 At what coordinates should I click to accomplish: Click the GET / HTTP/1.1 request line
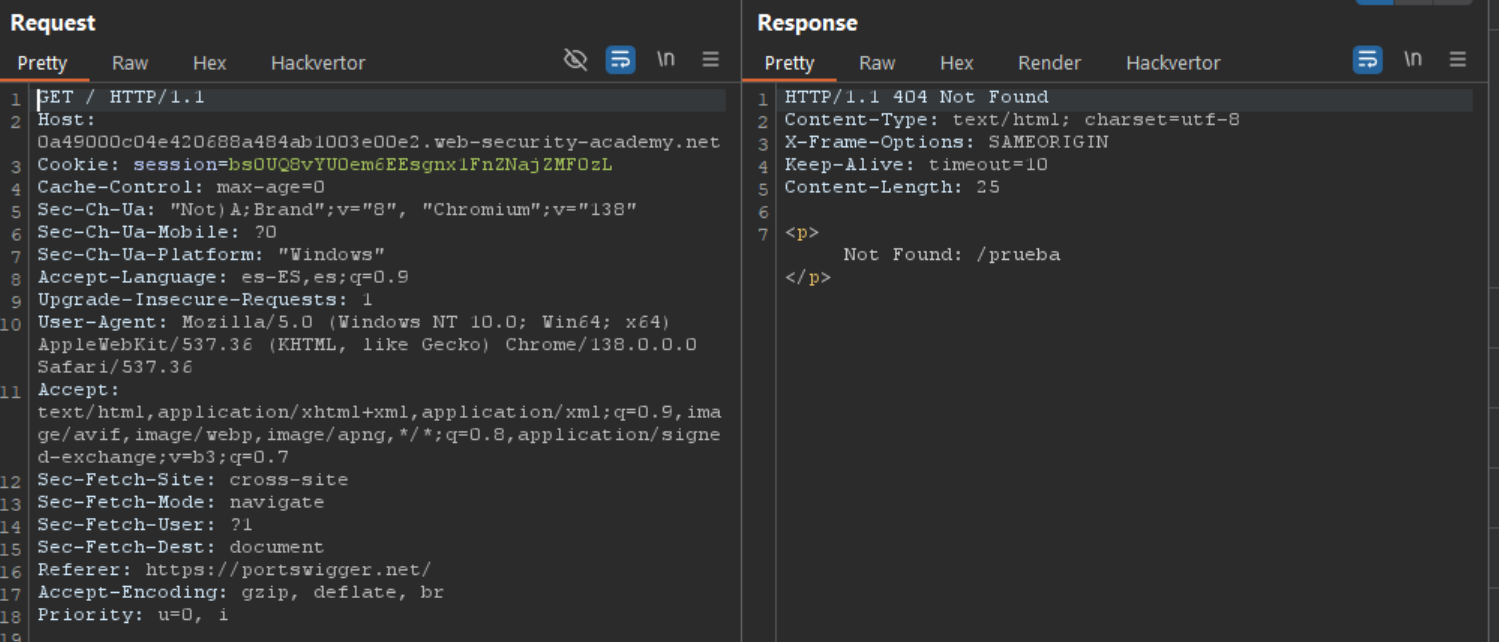121,97
